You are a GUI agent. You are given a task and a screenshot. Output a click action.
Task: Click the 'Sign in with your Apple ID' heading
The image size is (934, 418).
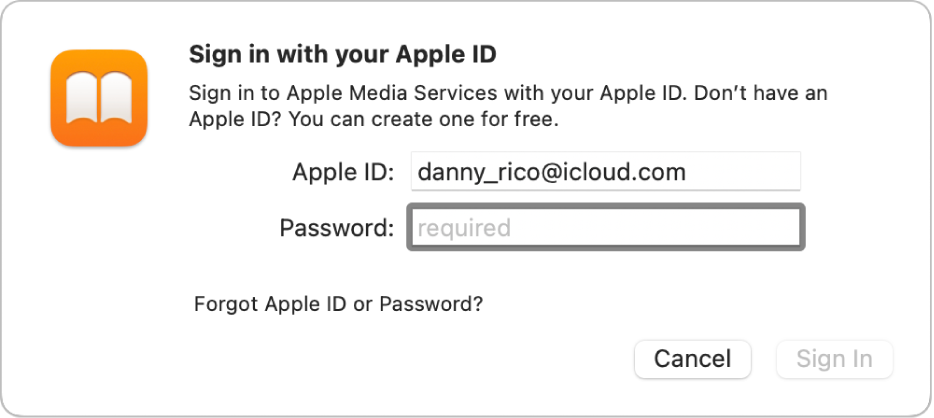[343, 53]
